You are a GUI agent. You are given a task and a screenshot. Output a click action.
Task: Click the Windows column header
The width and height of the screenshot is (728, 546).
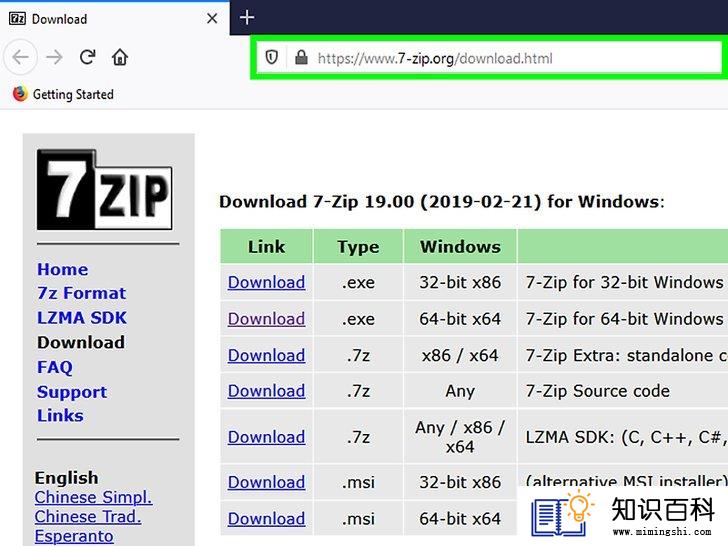click(x=460, y=247)
